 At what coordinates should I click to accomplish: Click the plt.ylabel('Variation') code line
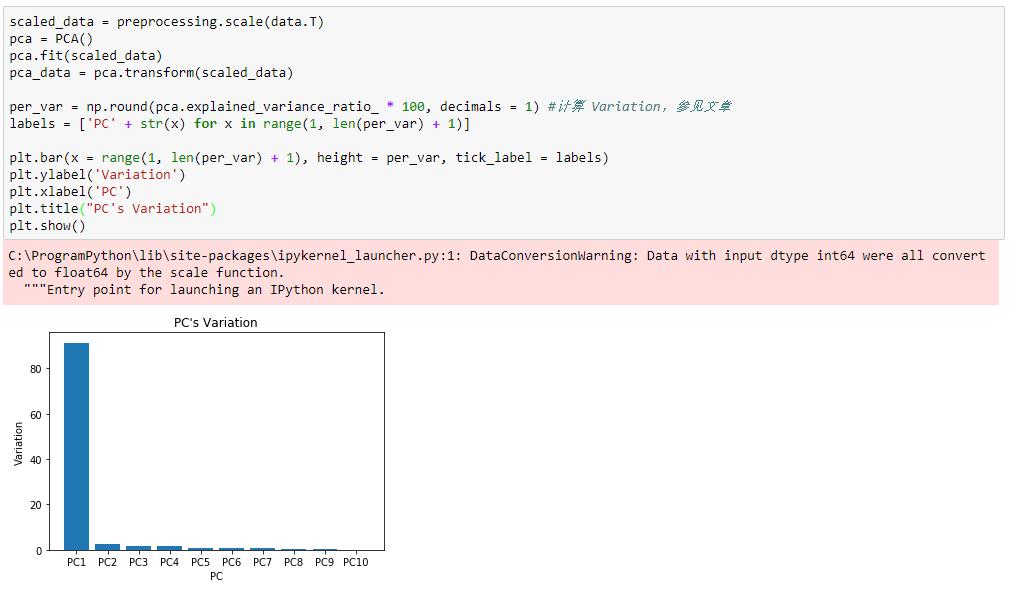pos(98,174)
